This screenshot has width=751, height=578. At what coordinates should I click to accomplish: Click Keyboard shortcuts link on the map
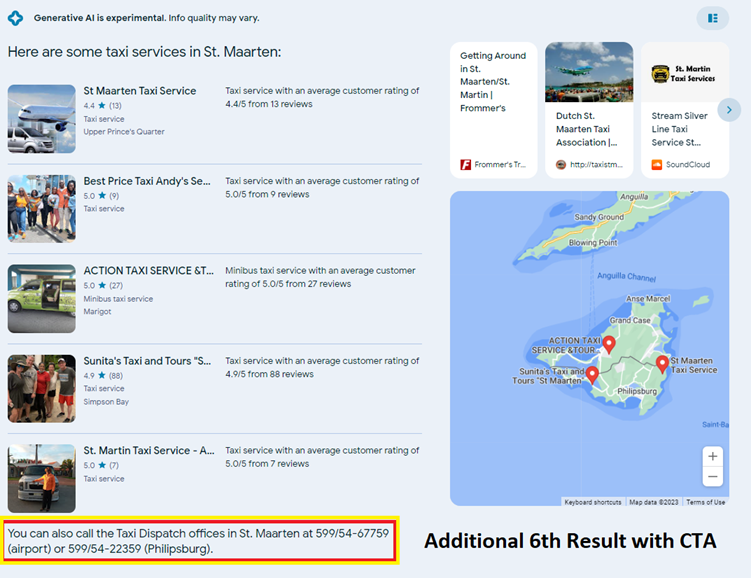(593, 502)
